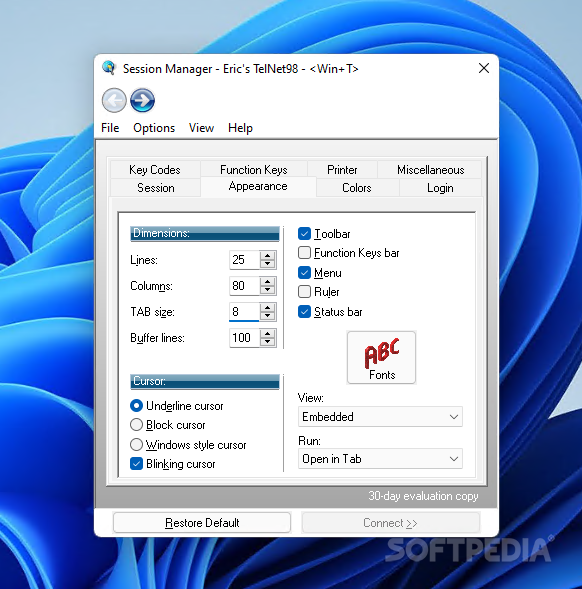
Task: Increase the Lines value with up arrow
Action: 268,255
